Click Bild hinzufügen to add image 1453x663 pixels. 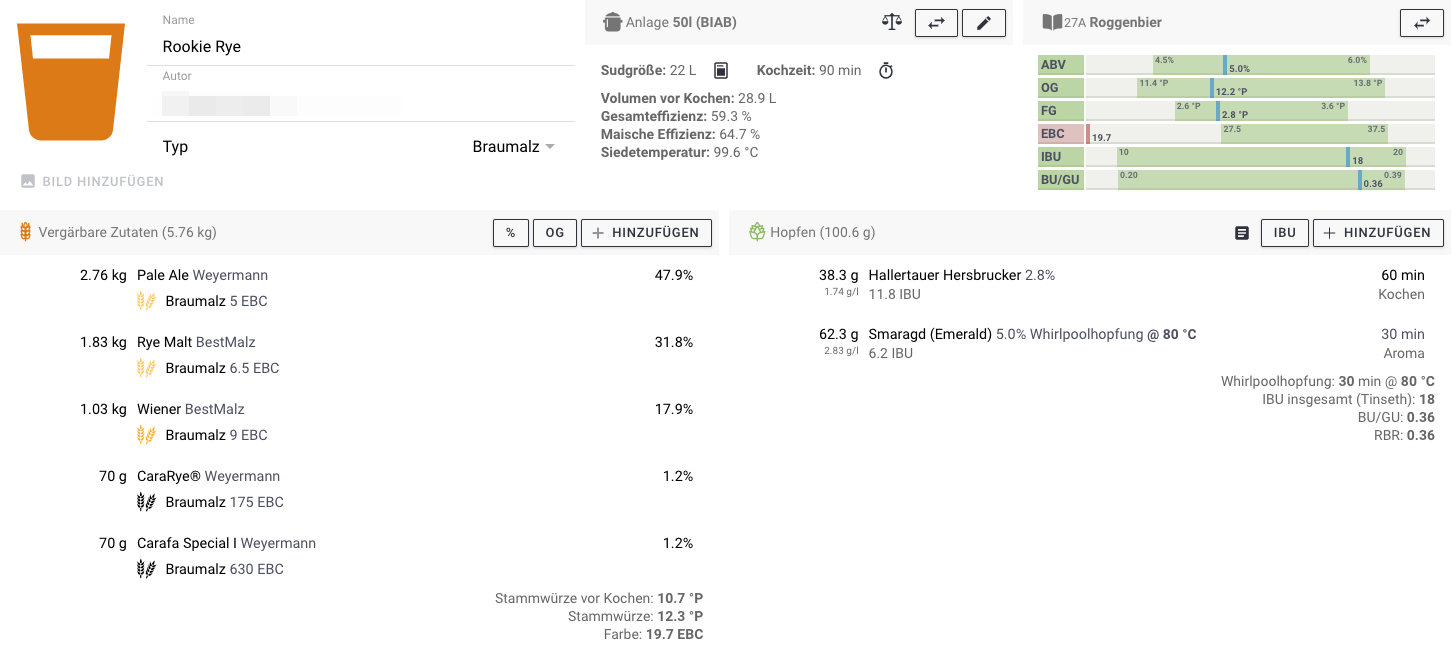(92, 182)
